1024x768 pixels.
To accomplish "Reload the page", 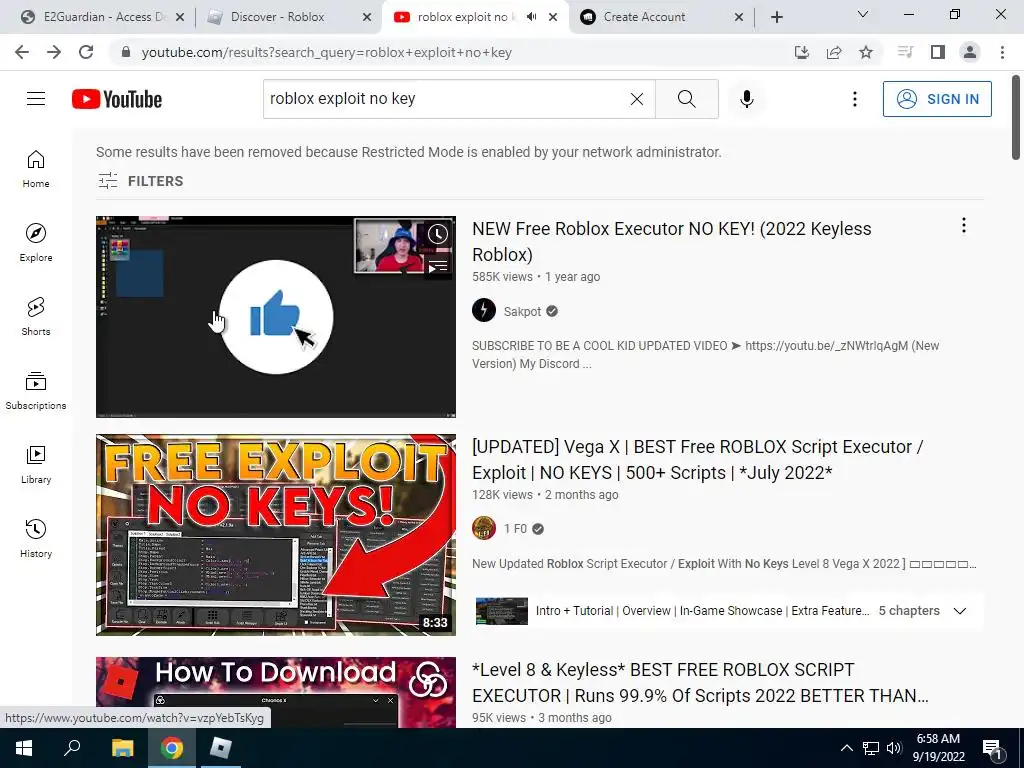I will (86, 52).
